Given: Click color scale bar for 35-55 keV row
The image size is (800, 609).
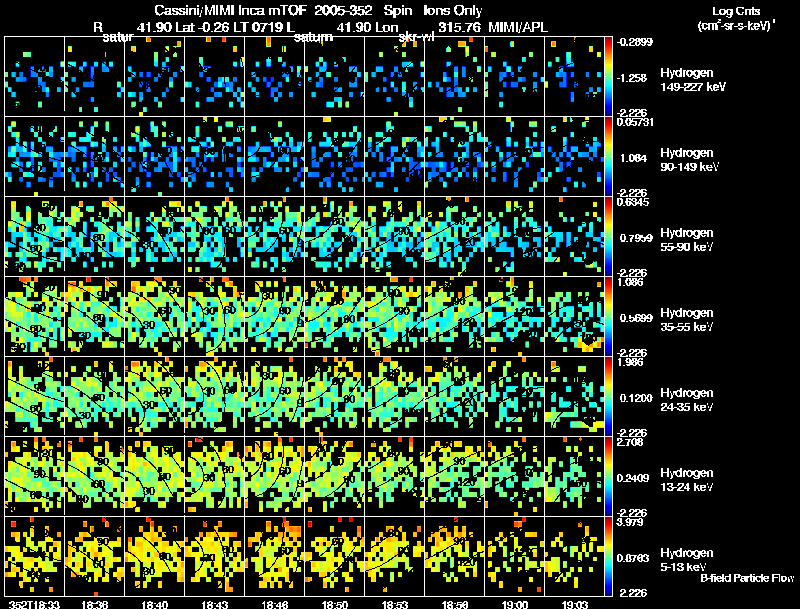Looking at the screenshot, I should (608, 317).
